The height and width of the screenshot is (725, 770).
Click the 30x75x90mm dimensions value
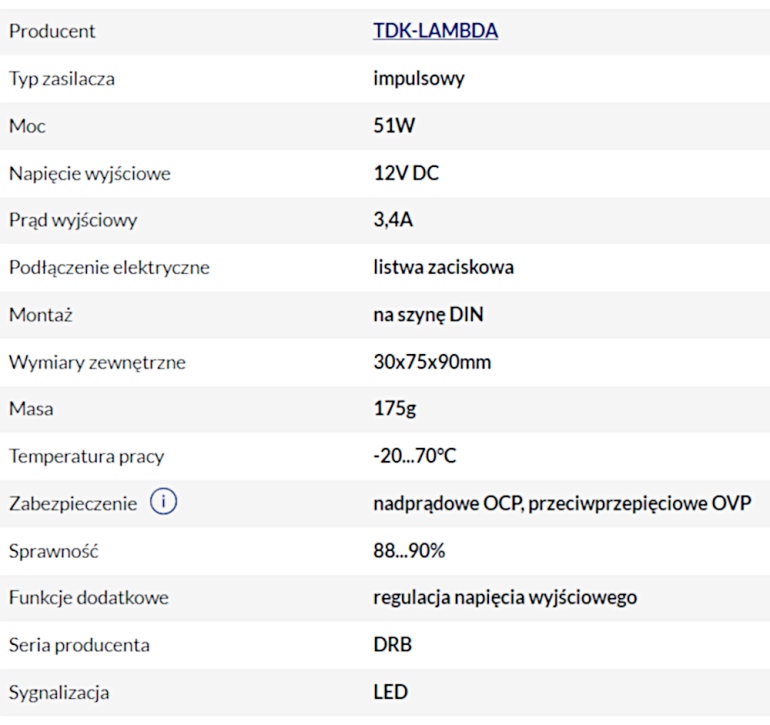coord(432,362)
